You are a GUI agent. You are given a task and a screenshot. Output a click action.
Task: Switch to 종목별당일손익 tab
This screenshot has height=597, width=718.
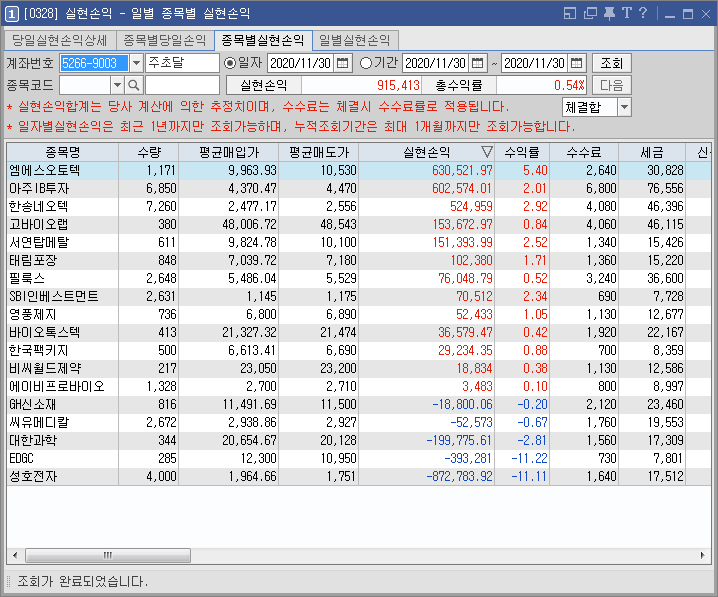tap(165, 40)
